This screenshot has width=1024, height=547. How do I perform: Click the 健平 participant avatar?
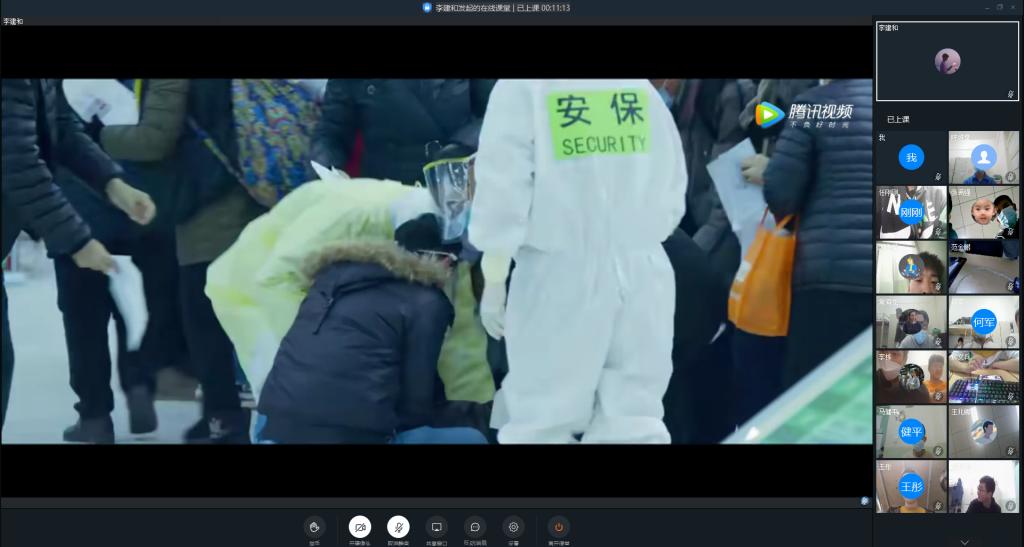[x=911, y=432]
